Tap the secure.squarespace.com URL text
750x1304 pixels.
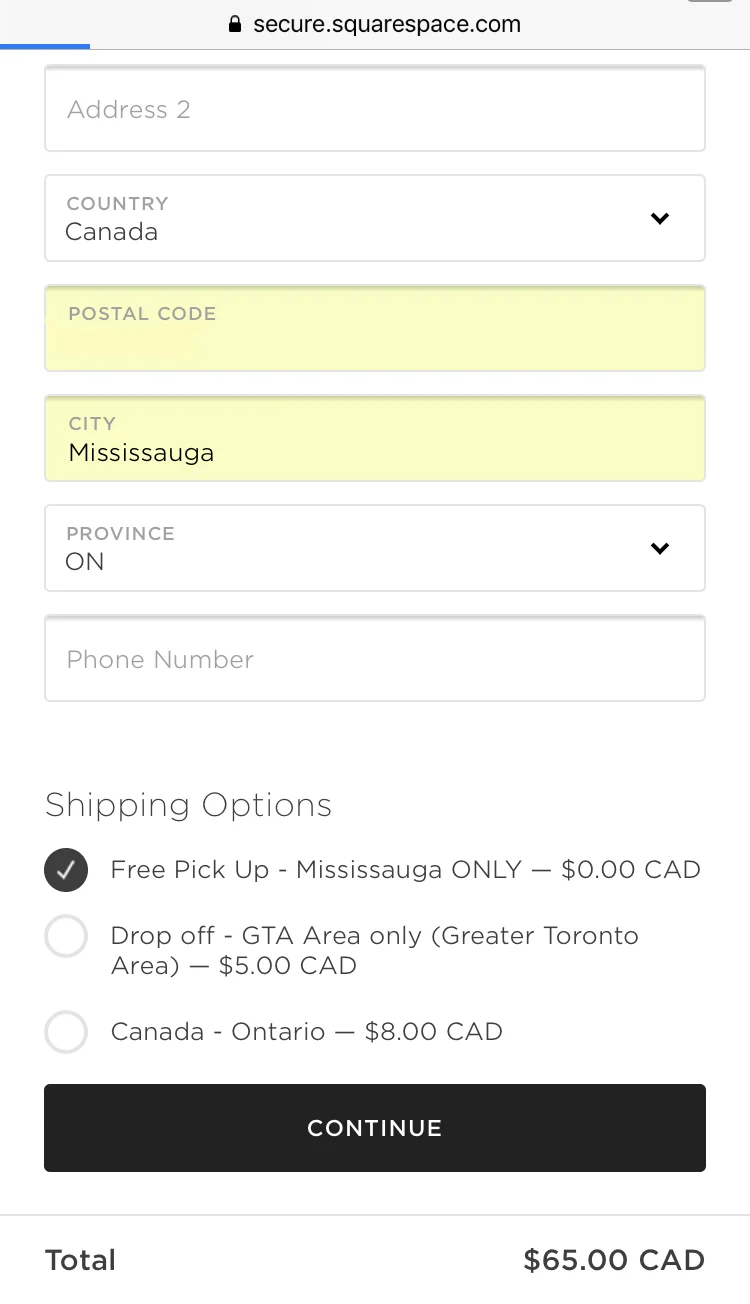pyautogui.click(x=387, y=25)
